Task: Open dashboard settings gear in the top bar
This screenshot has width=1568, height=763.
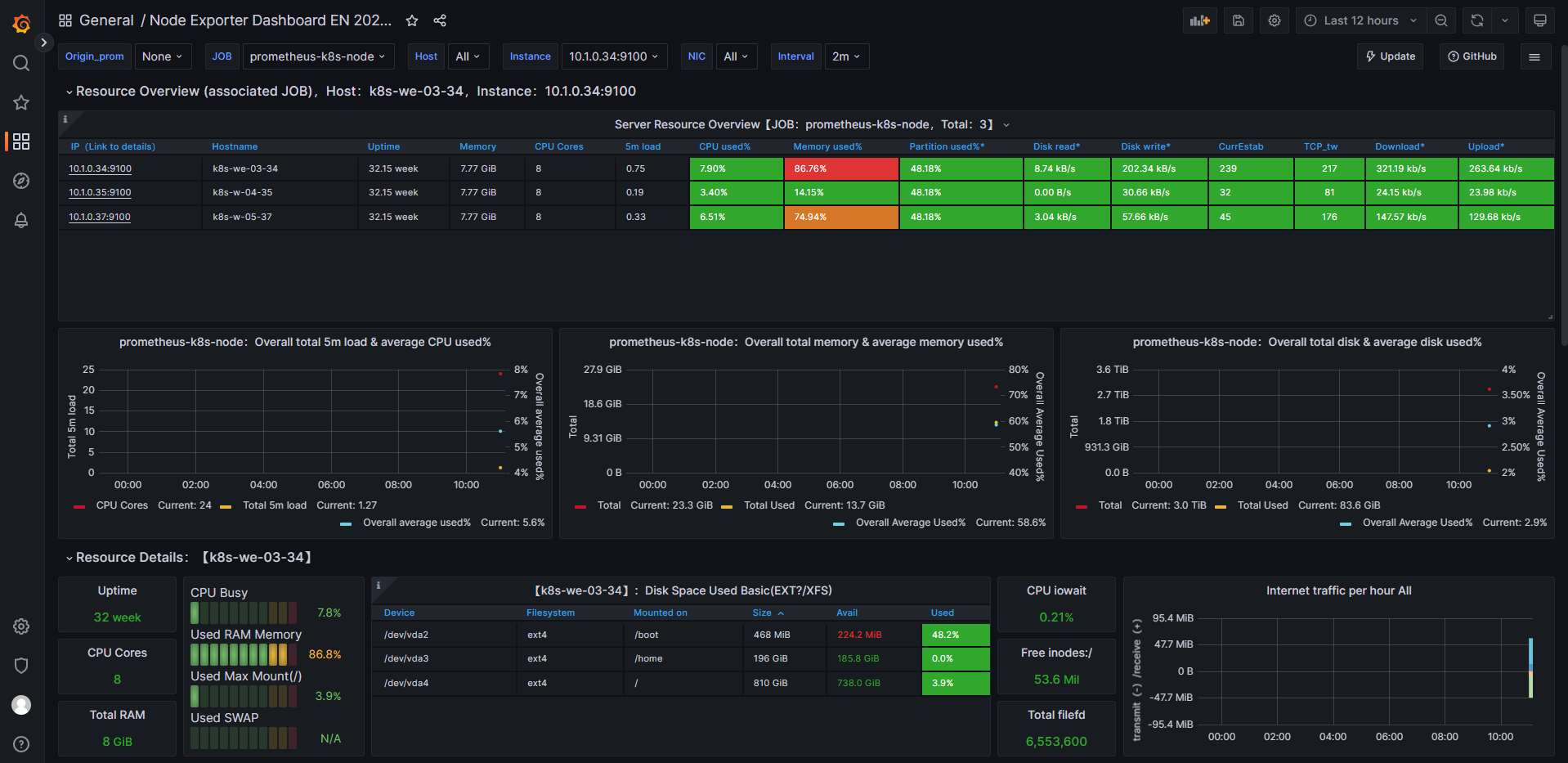Action: [x=1275, y=20]
